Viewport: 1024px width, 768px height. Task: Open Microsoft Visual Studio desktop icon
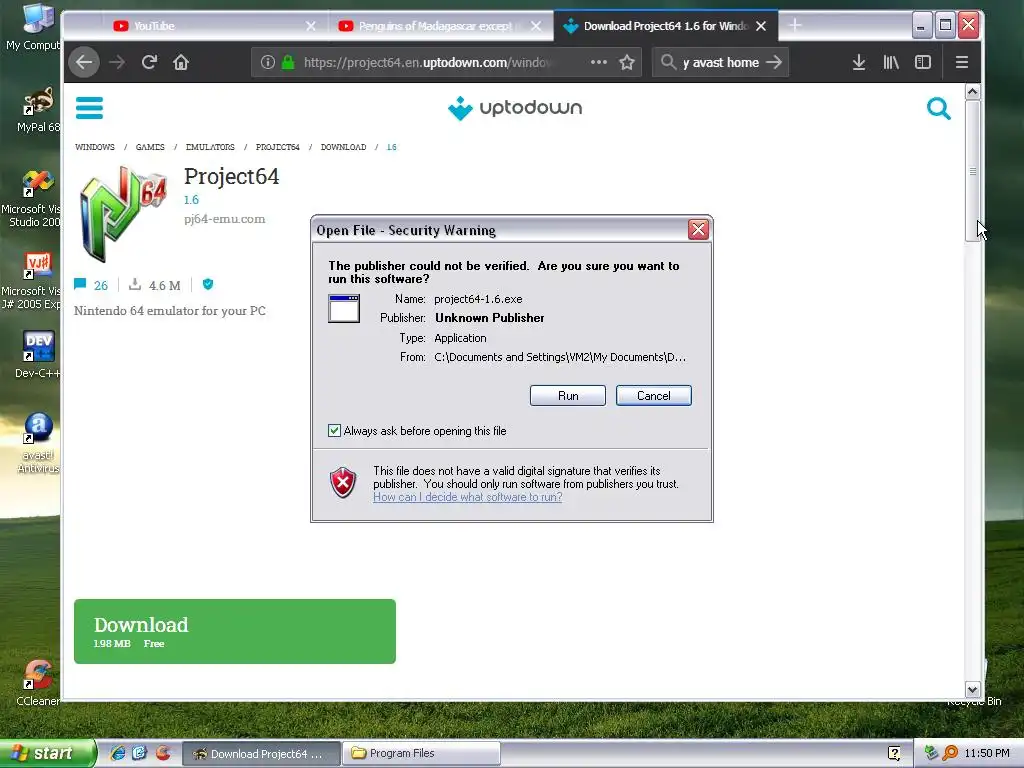pyautogui.click(x=31, y=199)
